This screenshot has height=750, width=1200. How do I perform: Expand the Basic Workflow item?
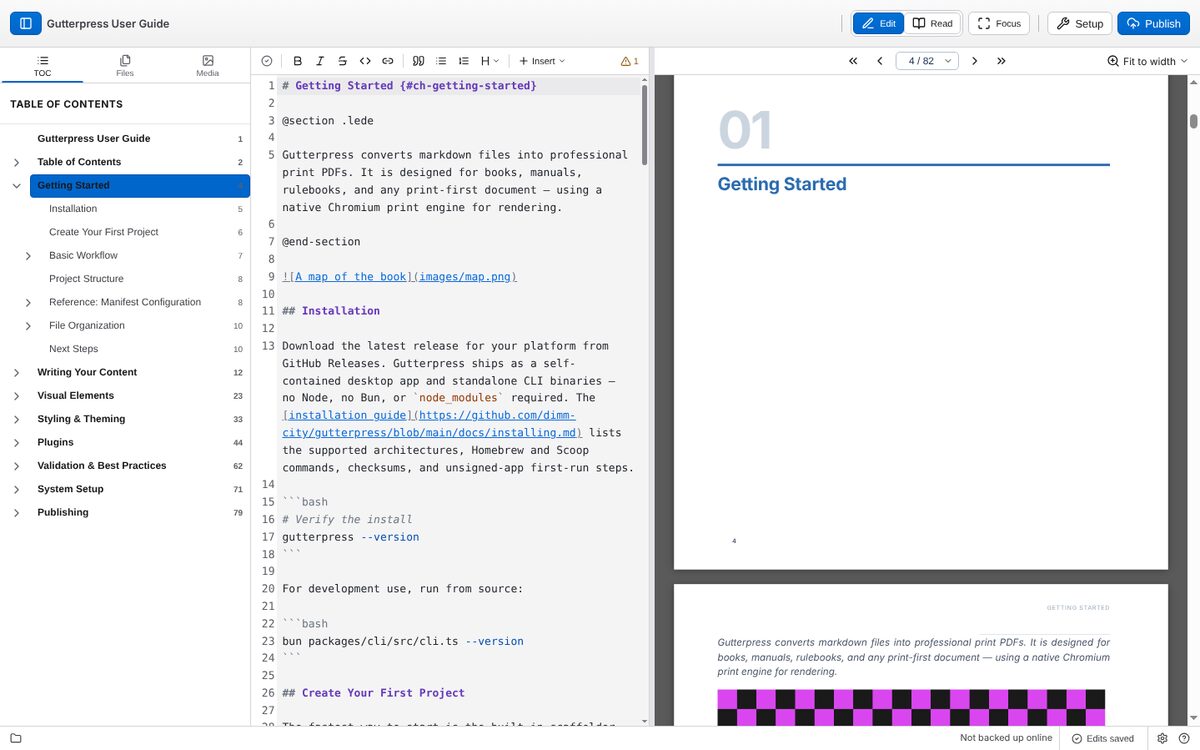[x=28, y=256]
